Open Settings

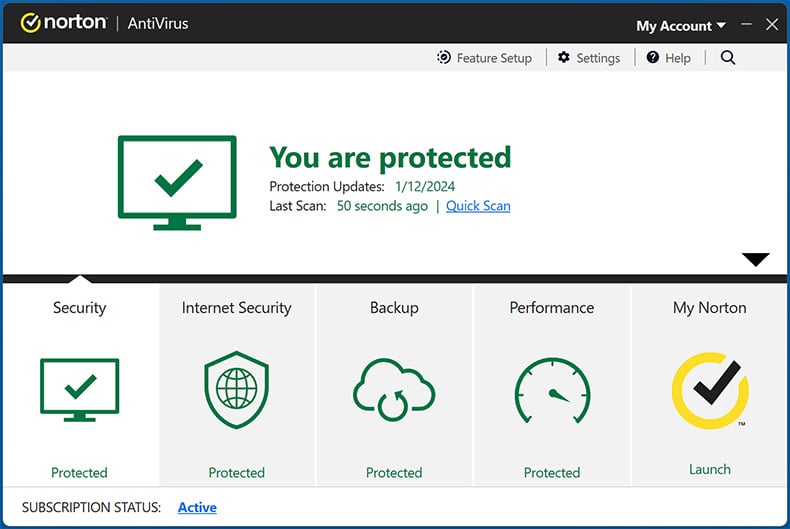tap(589, 58)
